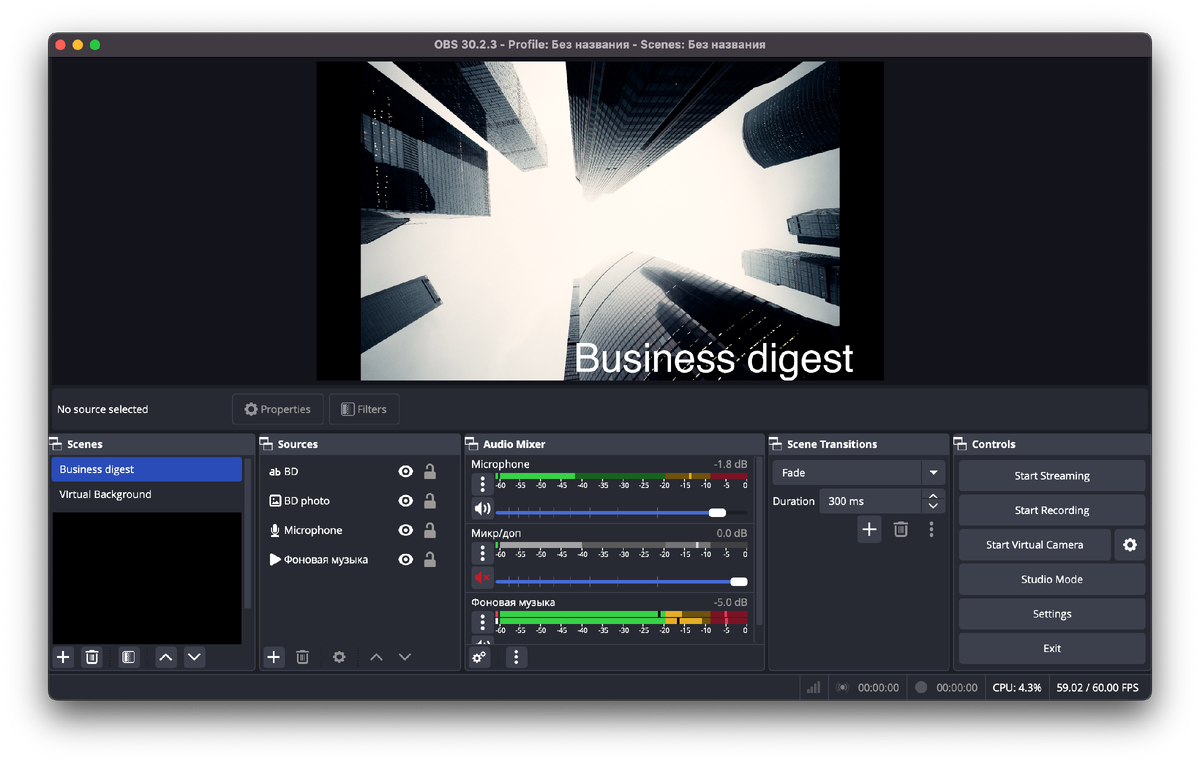Move source up in Sources toolbar
This screenshot has height=764, width=1200.
[x=376, y=657]
